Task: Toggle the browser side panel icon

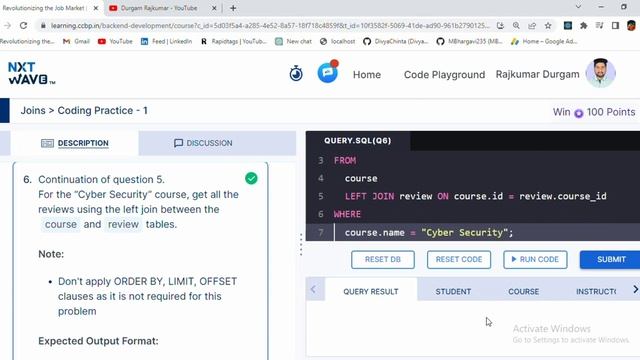Action: tap(615, 25)
